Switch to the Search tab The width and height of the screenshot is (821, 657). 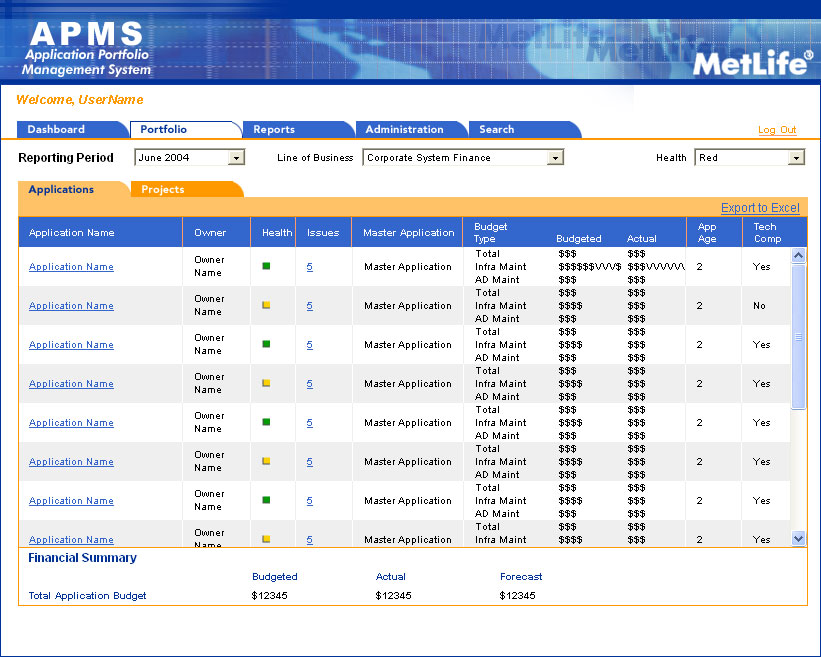point(525,129)
